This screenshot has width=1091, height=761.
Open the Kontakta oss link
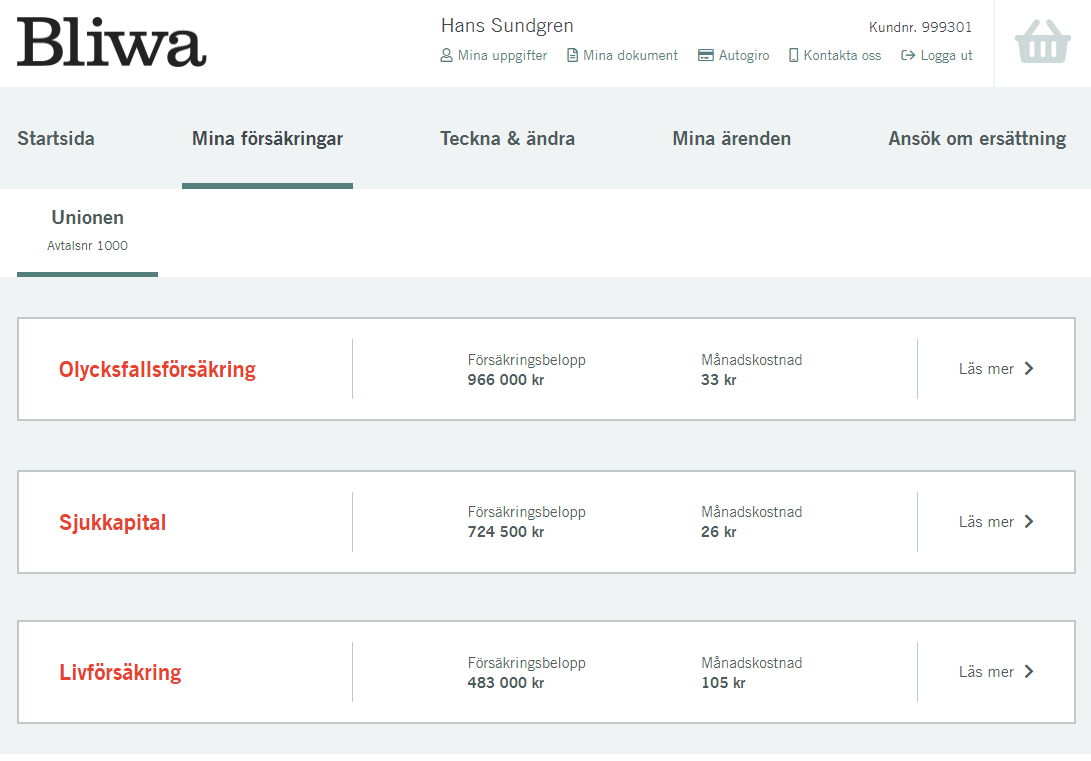pos(843,56)
